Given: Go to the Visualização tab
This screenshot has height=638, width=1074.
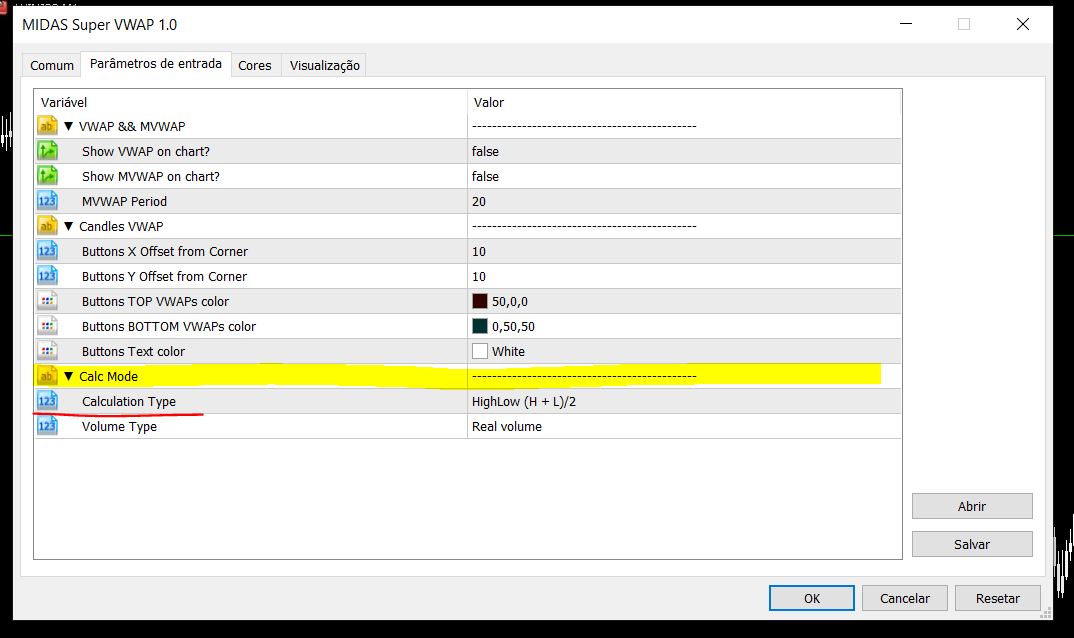Looking at the screenshot, I should coord(325,65).
